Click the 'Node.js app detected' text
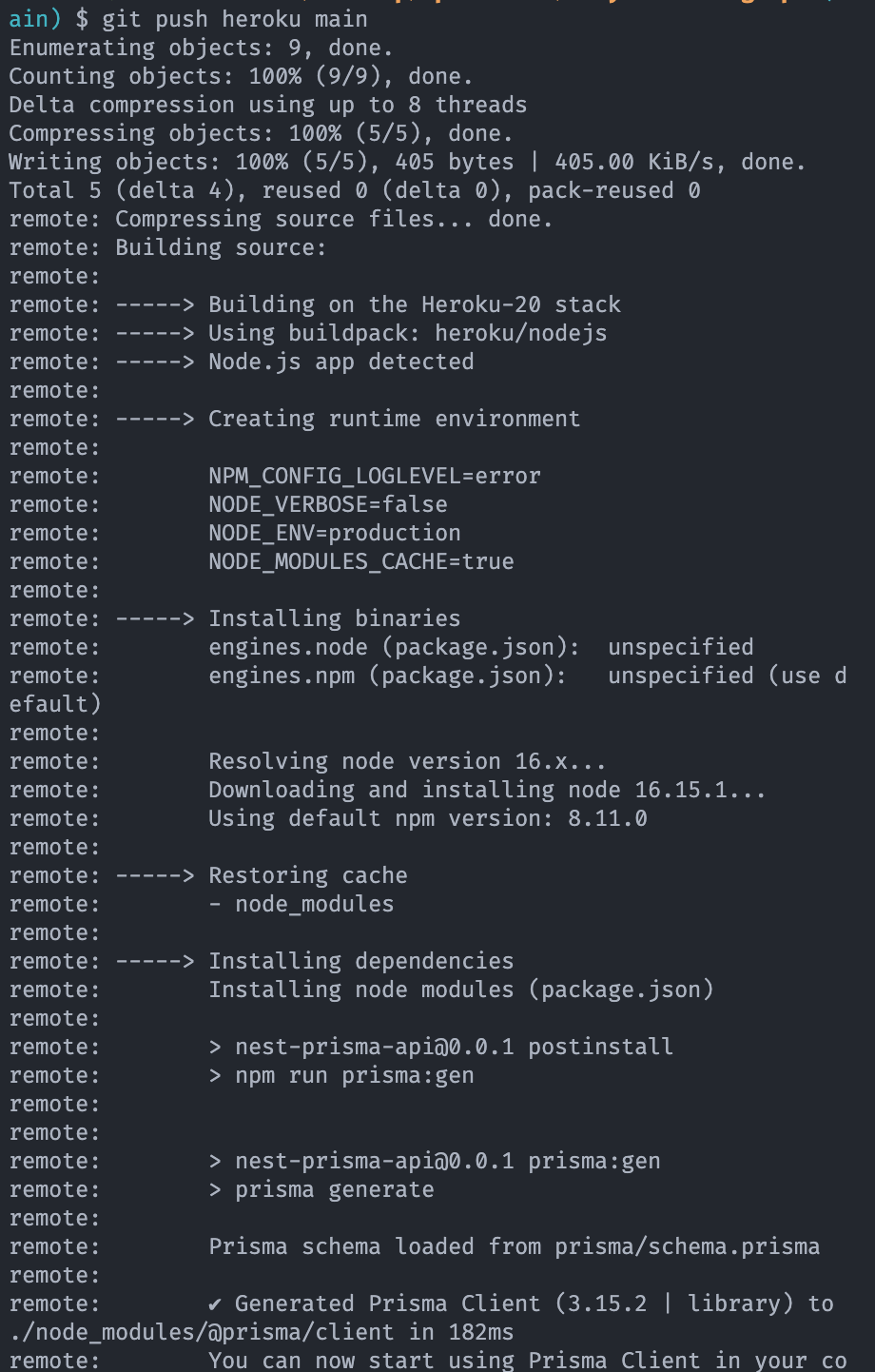875x1372 pixels. pos(340,362)
